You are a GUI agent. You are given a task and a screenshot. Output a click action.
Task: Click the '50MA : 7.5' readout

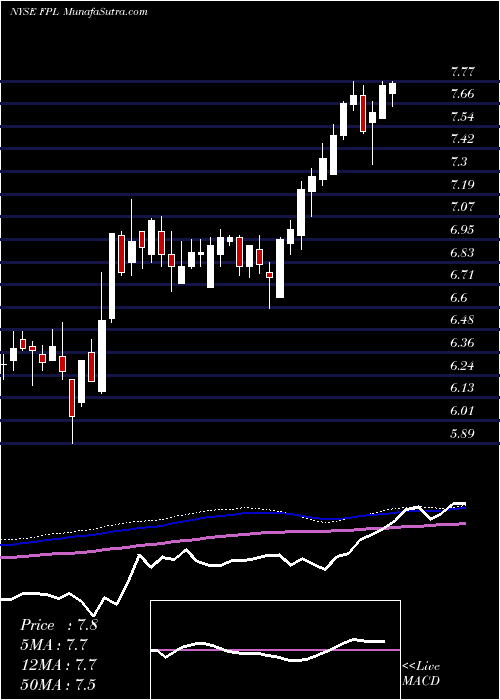(x=57, y=684)
